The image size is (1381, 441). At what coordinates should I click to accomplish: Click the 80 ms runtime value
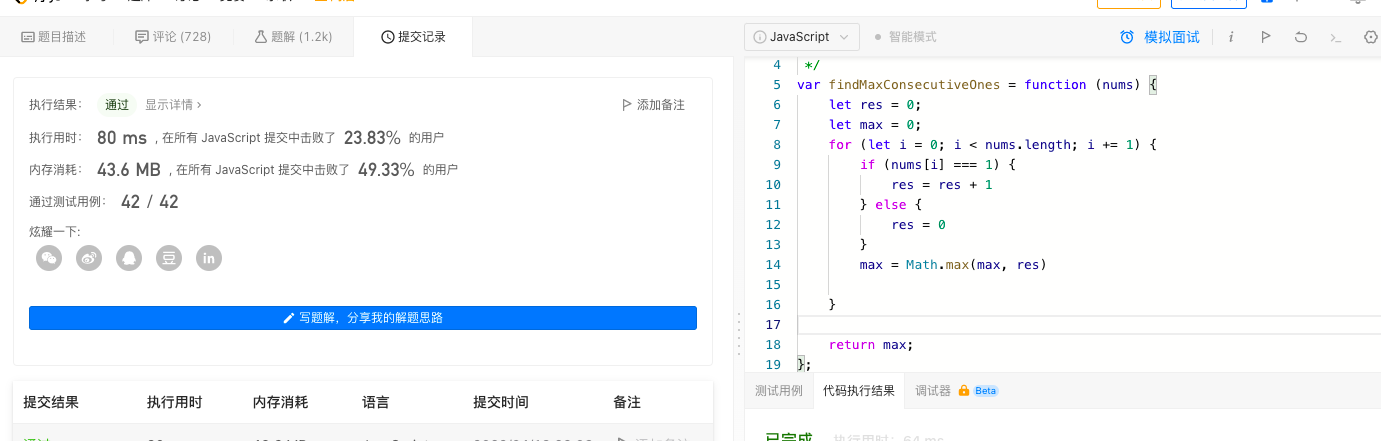click(122, 137)
